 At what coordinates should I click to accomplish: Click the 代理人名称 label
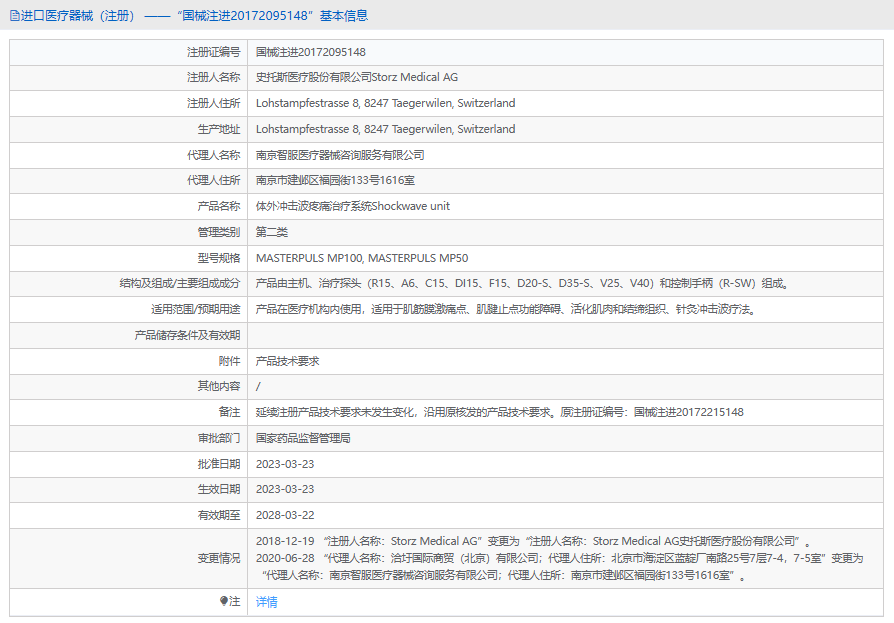(214, 155)
